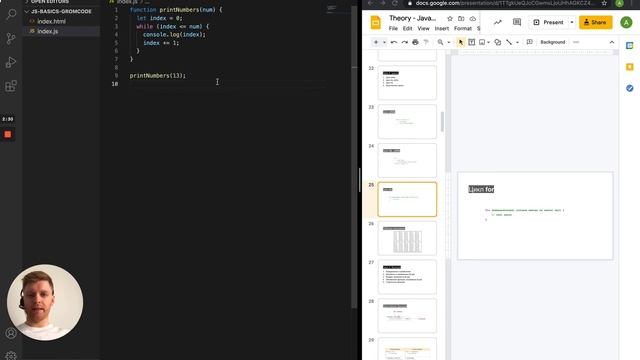Select the Text box tool
Screen dimensions: 640x360
pos(471,42)
